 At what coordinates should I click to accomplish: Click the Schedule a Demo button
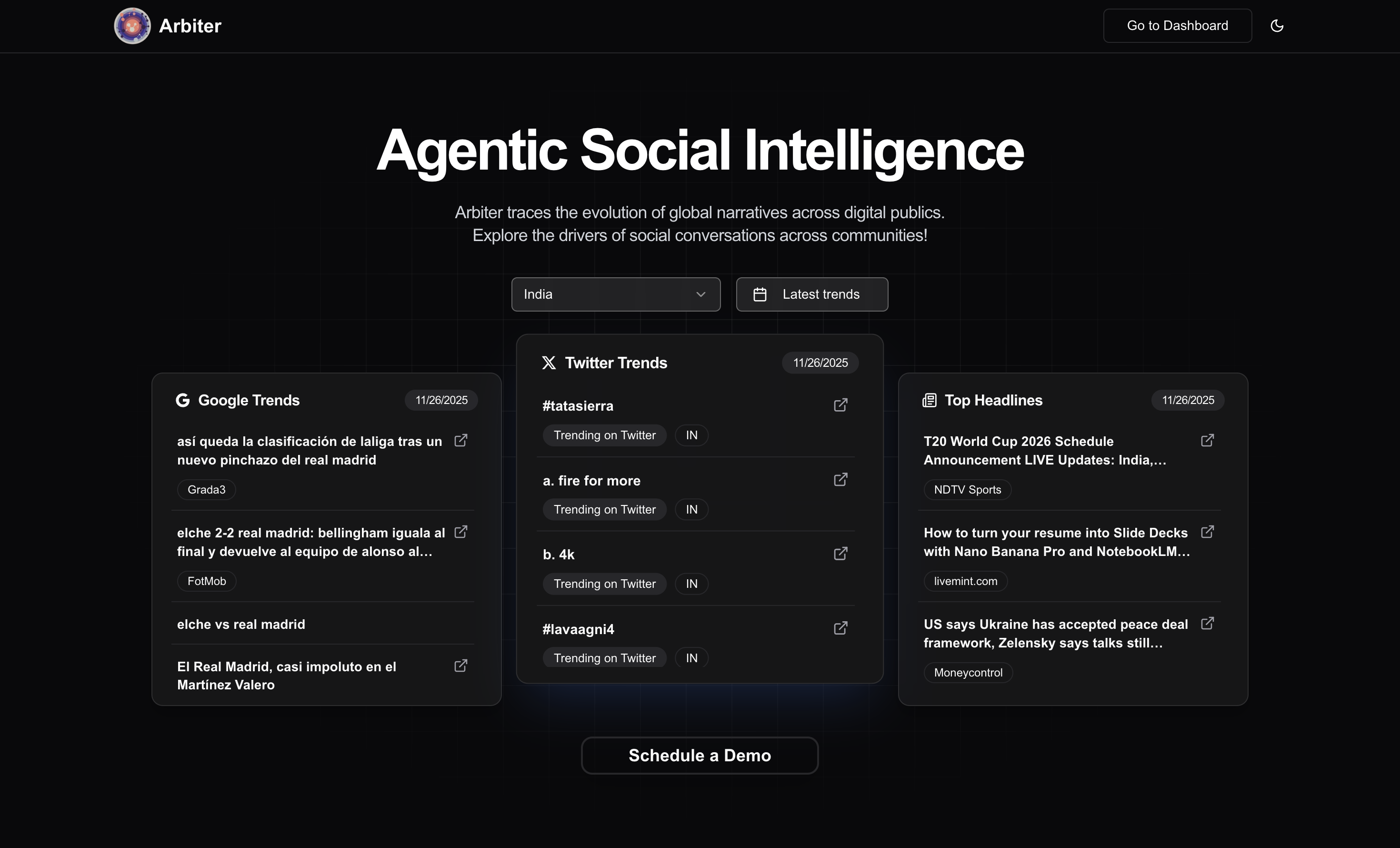pyautogui.click(x=700, y=756)
